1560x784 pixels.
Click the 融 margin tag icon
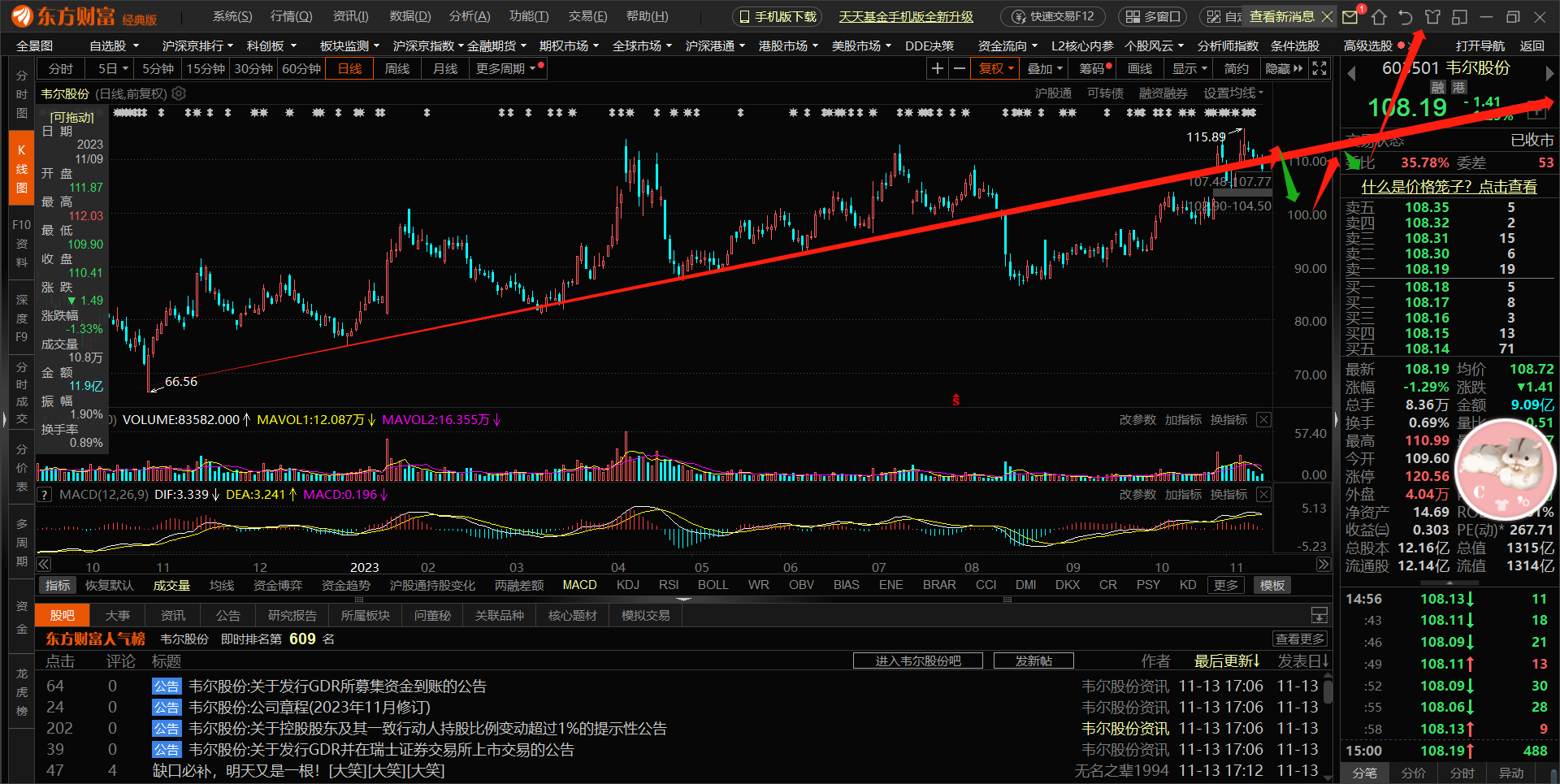pyautogui.click(x=1437, y=87)
